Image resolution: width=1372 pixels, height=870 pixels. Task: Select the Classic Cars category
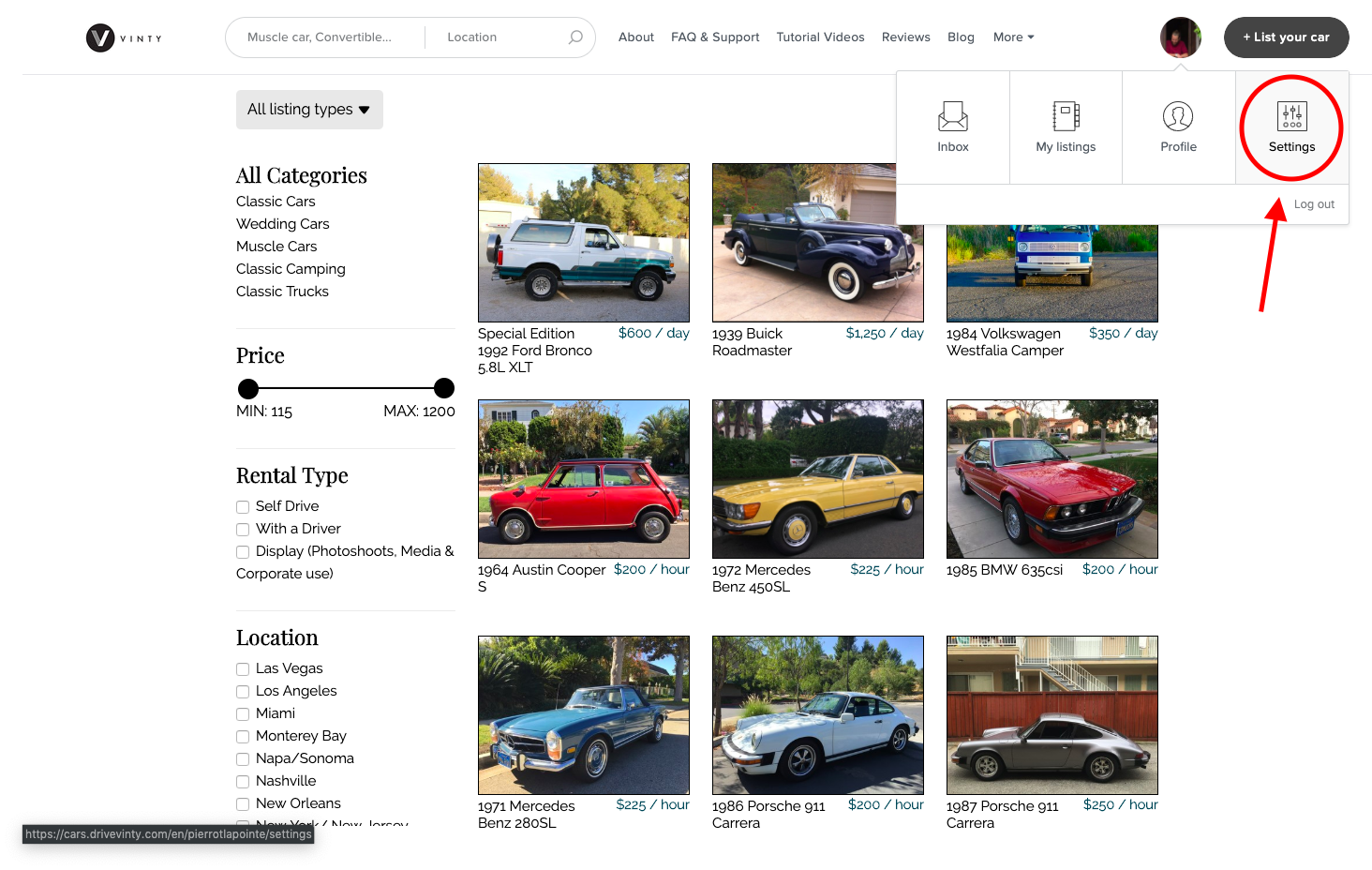coord(276,202)
